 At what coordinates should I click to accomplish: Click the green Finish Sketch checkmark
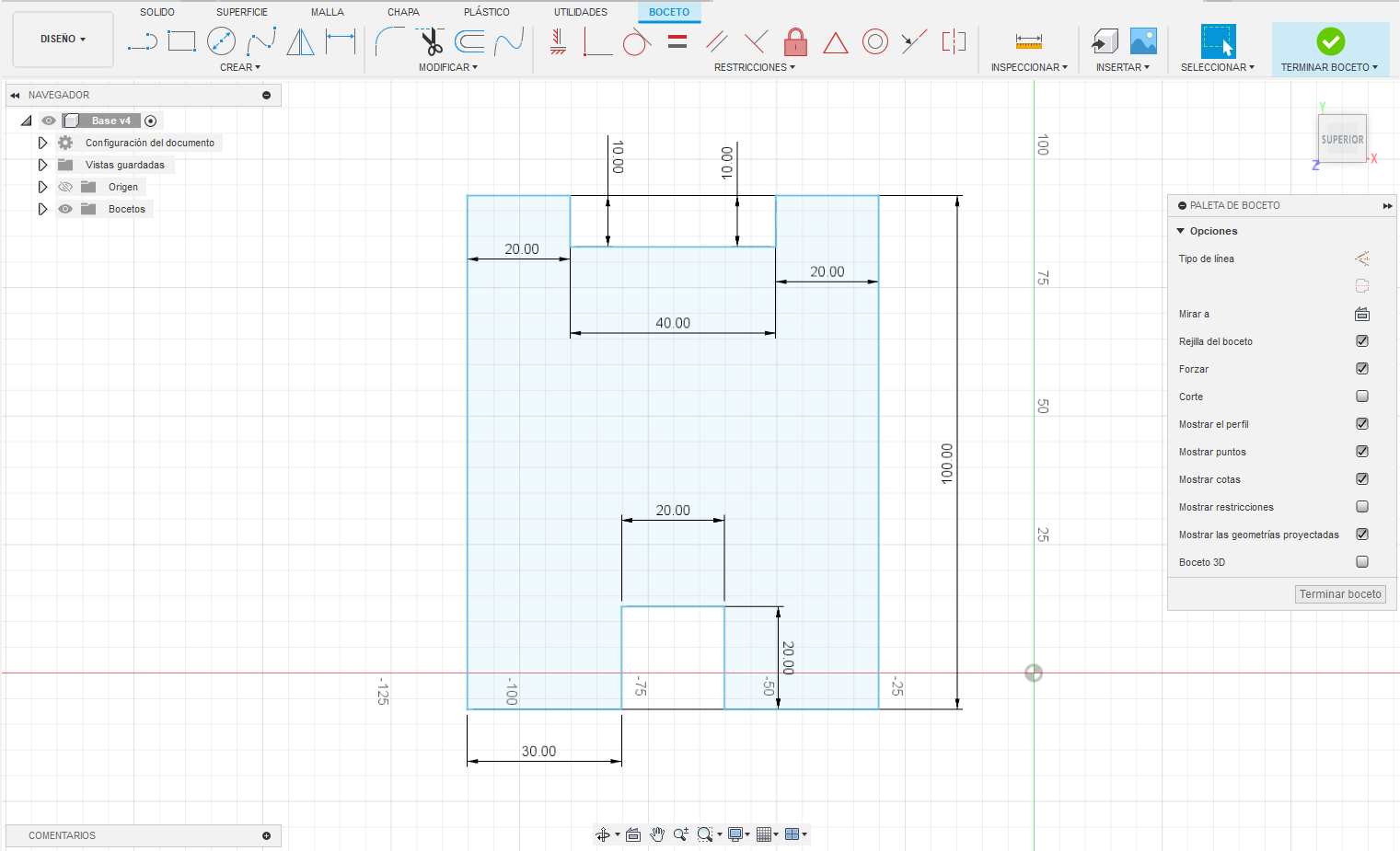1331,41
